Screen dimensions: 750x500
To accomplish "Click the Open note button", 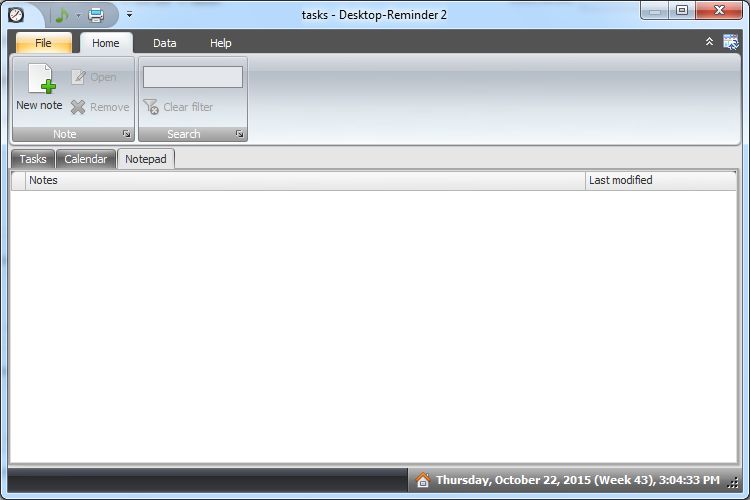I will (94, 77).
